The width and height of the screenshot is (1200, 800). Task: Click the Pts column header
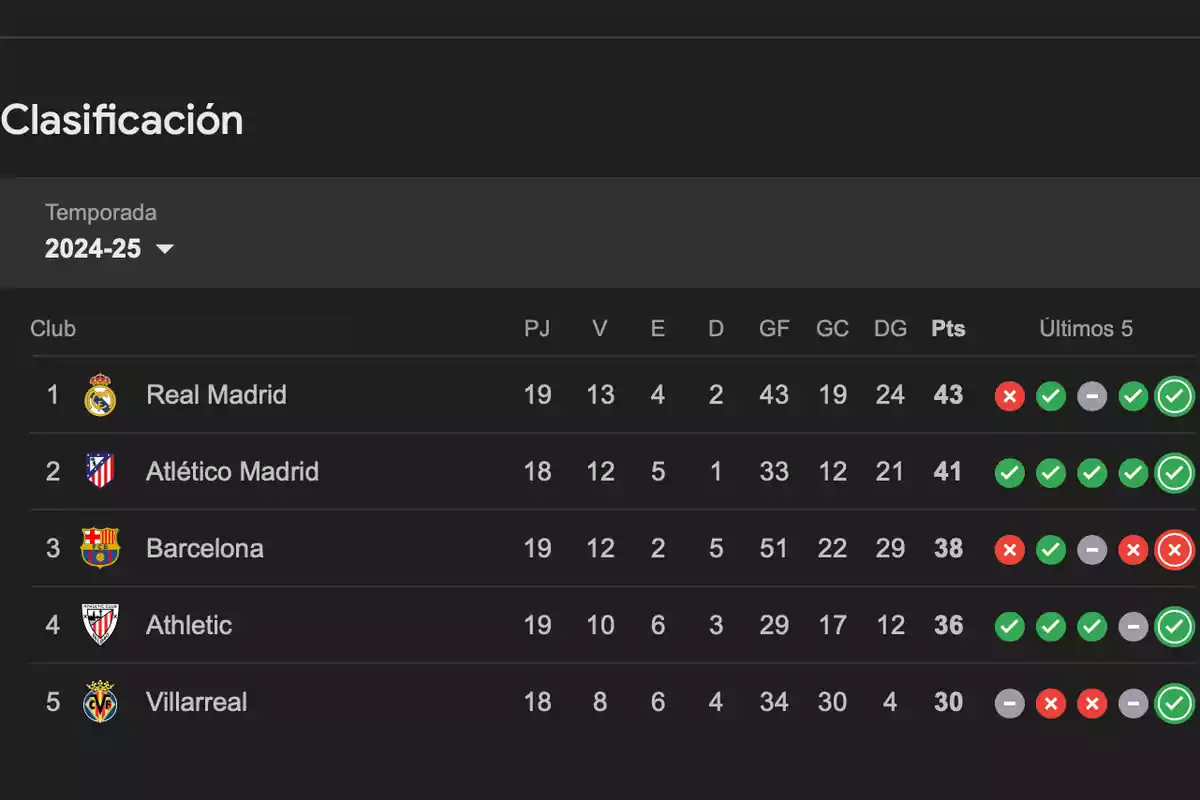[x=948, y=329]
